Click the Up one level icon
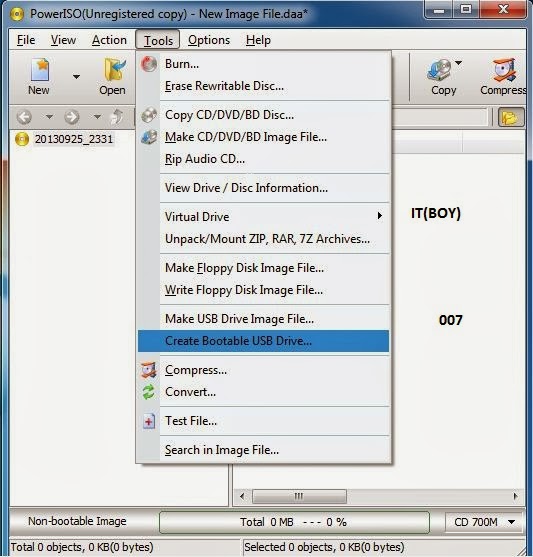The height and width of the screenshot is (557, 533). click(x=117, y=117)
